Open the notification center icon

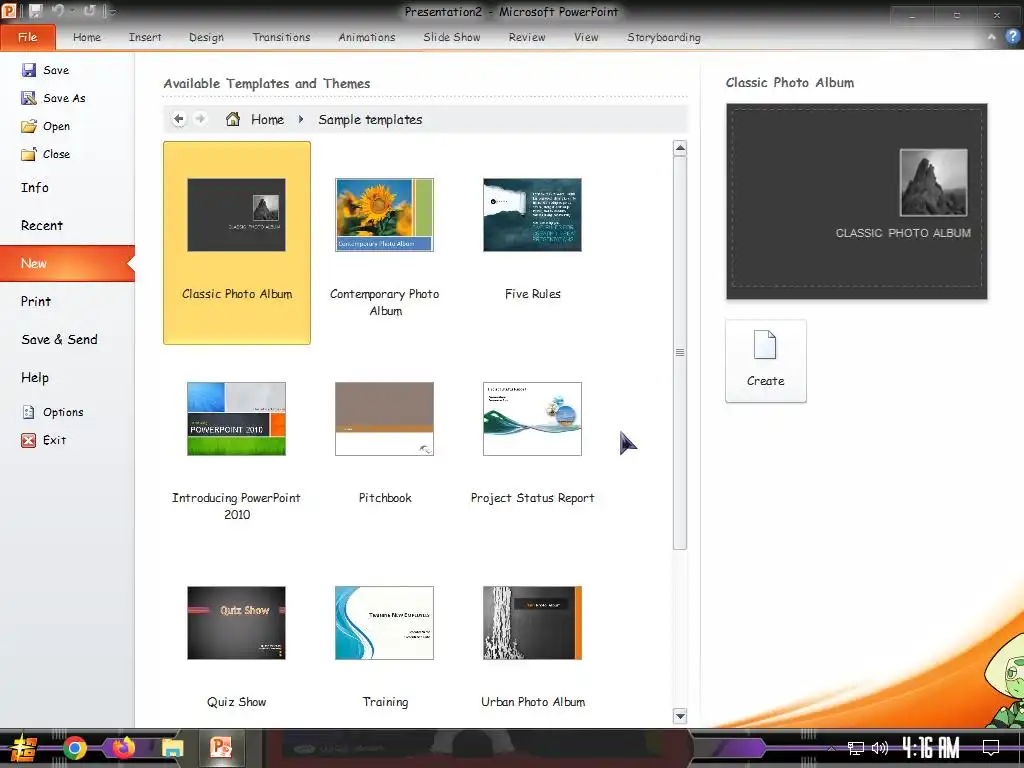(991, 748)
